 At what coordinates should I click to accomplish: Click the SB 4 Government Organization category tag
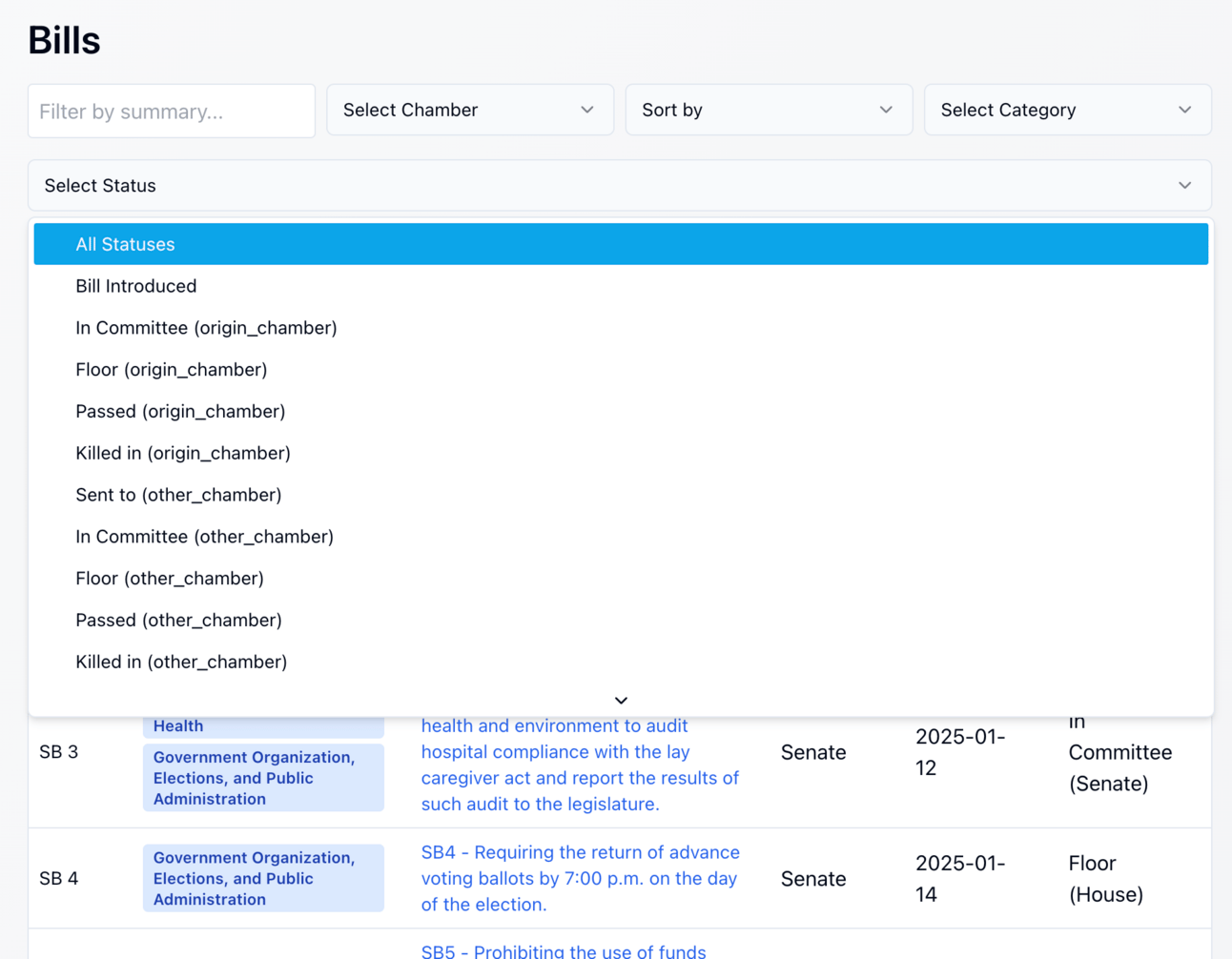tap(263, 878)
